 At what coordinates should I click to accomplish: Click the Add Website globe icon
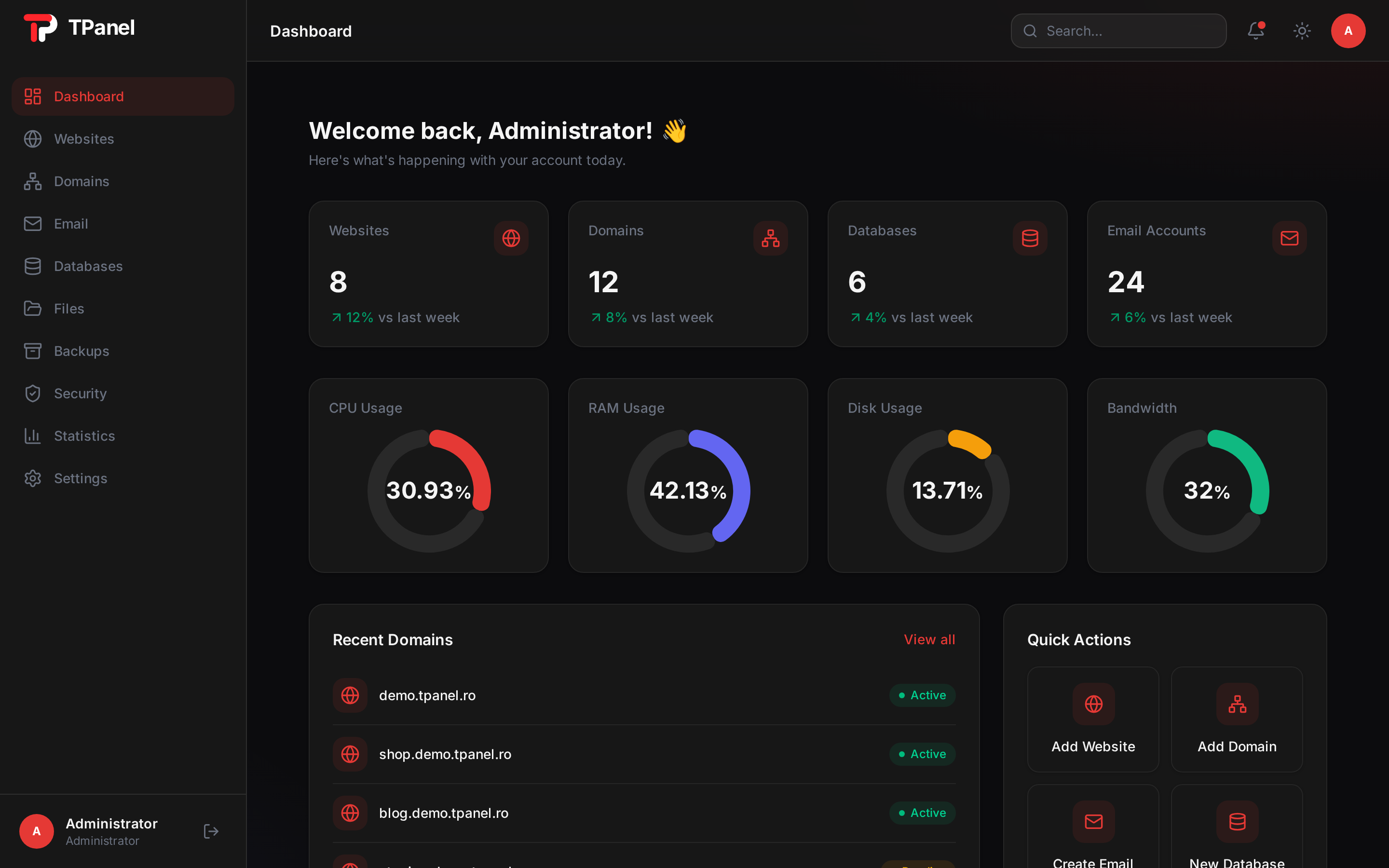pyautogui.click(x=1093, y=704)
